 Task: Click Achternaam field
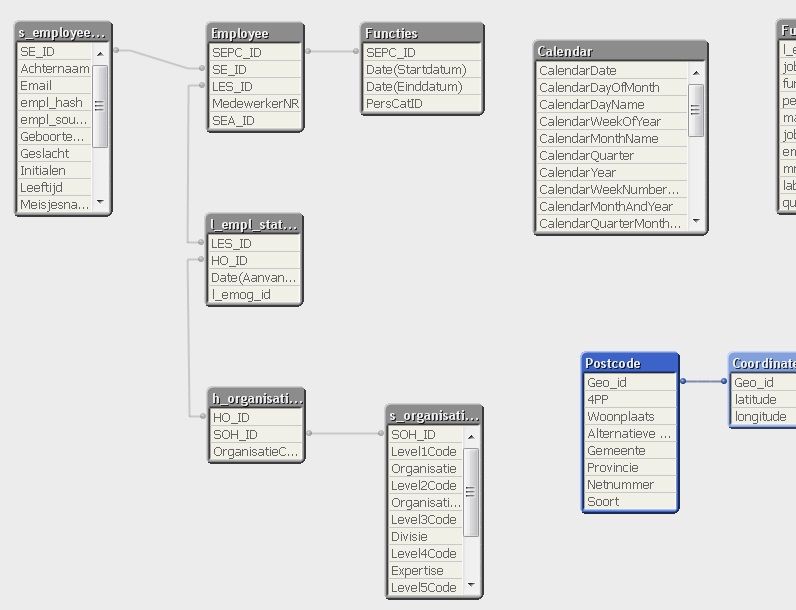pos(55,69)
